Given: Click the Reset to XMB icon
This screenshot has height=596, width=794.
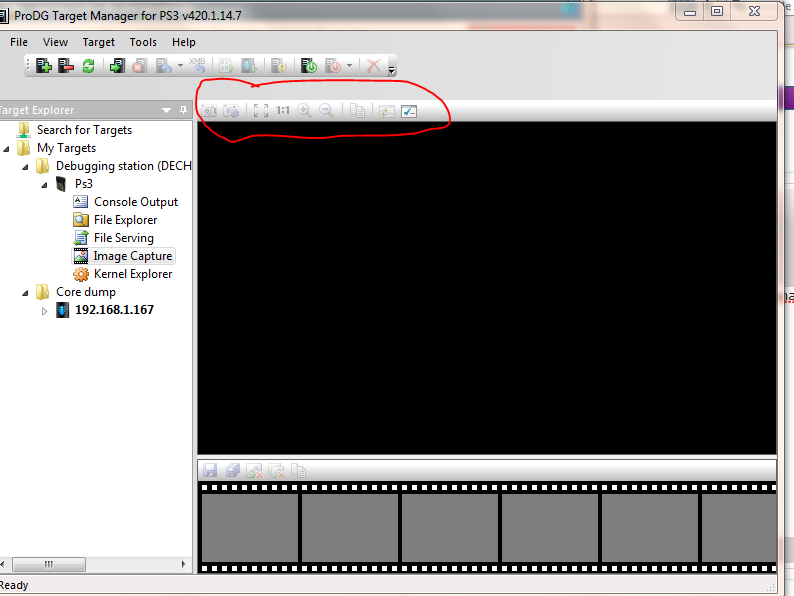Looking at the screenshot, I should coord(197,66).
